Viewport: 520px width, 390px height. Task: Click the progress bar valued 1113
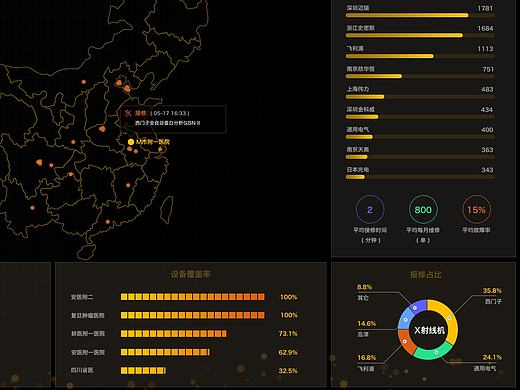click(x=420, y=56)
